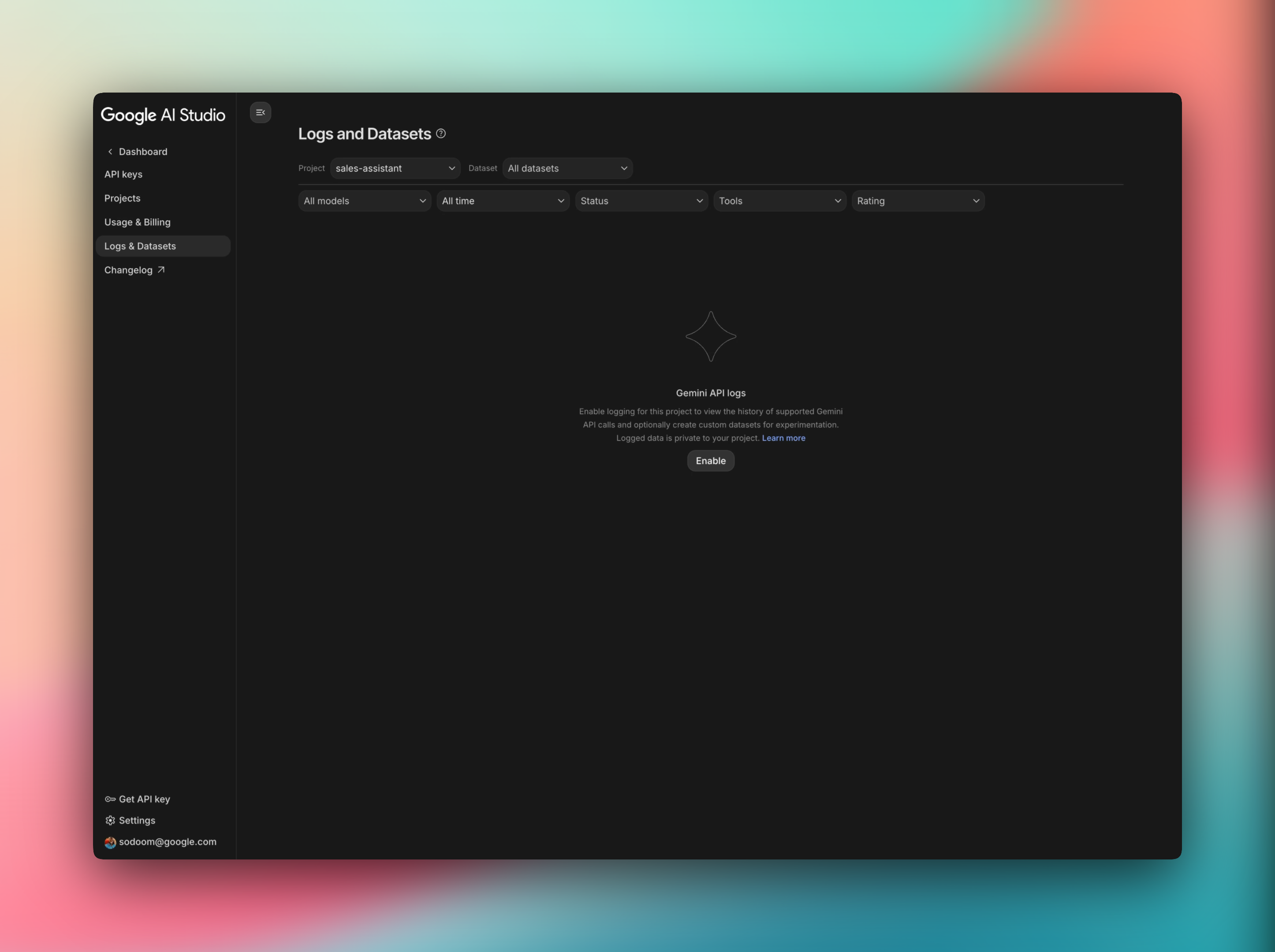Click the account avatar picture
Screen dimensions: 1275x952
click(110, 843)
